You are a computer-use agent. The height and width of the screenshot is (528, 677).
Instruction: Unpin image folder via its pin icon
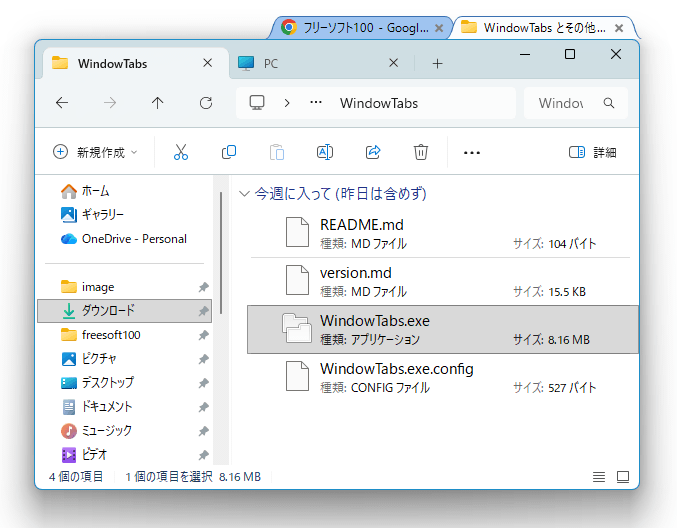pyautogui.click(x=203, y=287)
